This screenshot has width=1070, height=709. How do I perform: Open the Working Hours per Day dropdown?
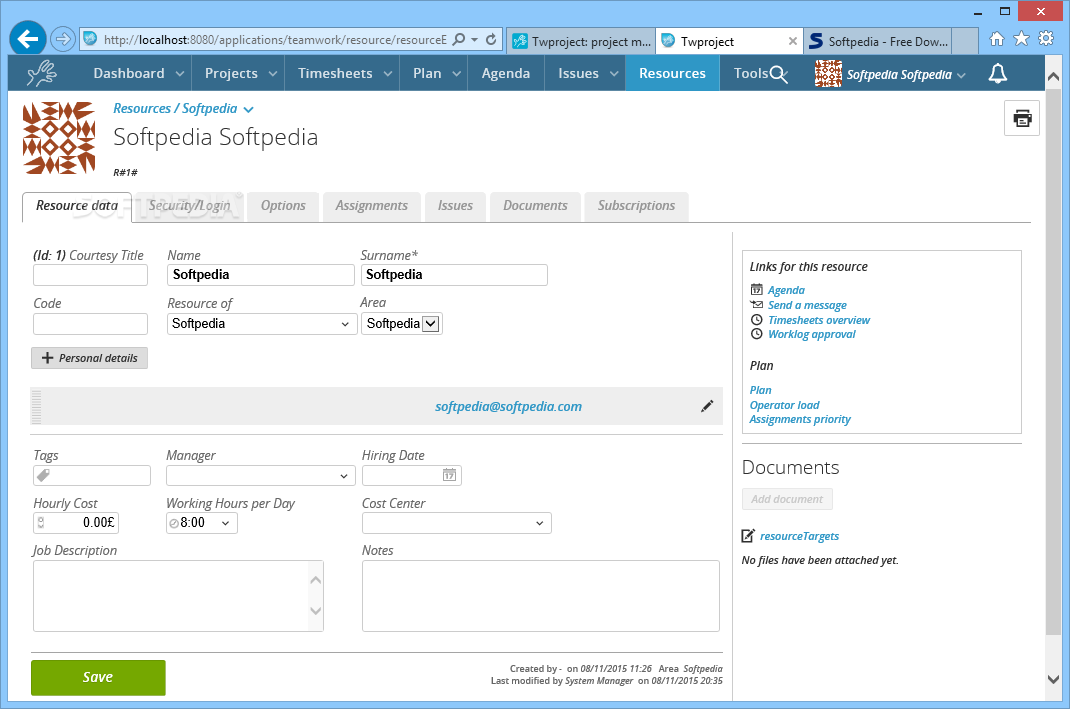[202, 523]
